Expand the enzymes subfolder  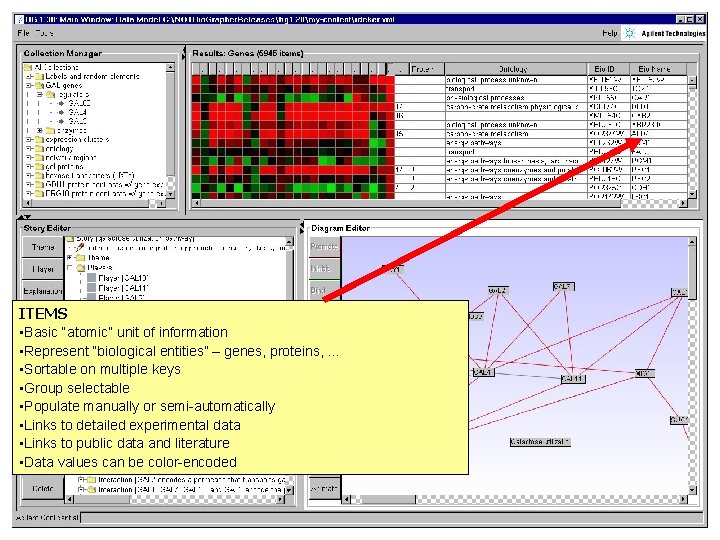tap(40, 131)
